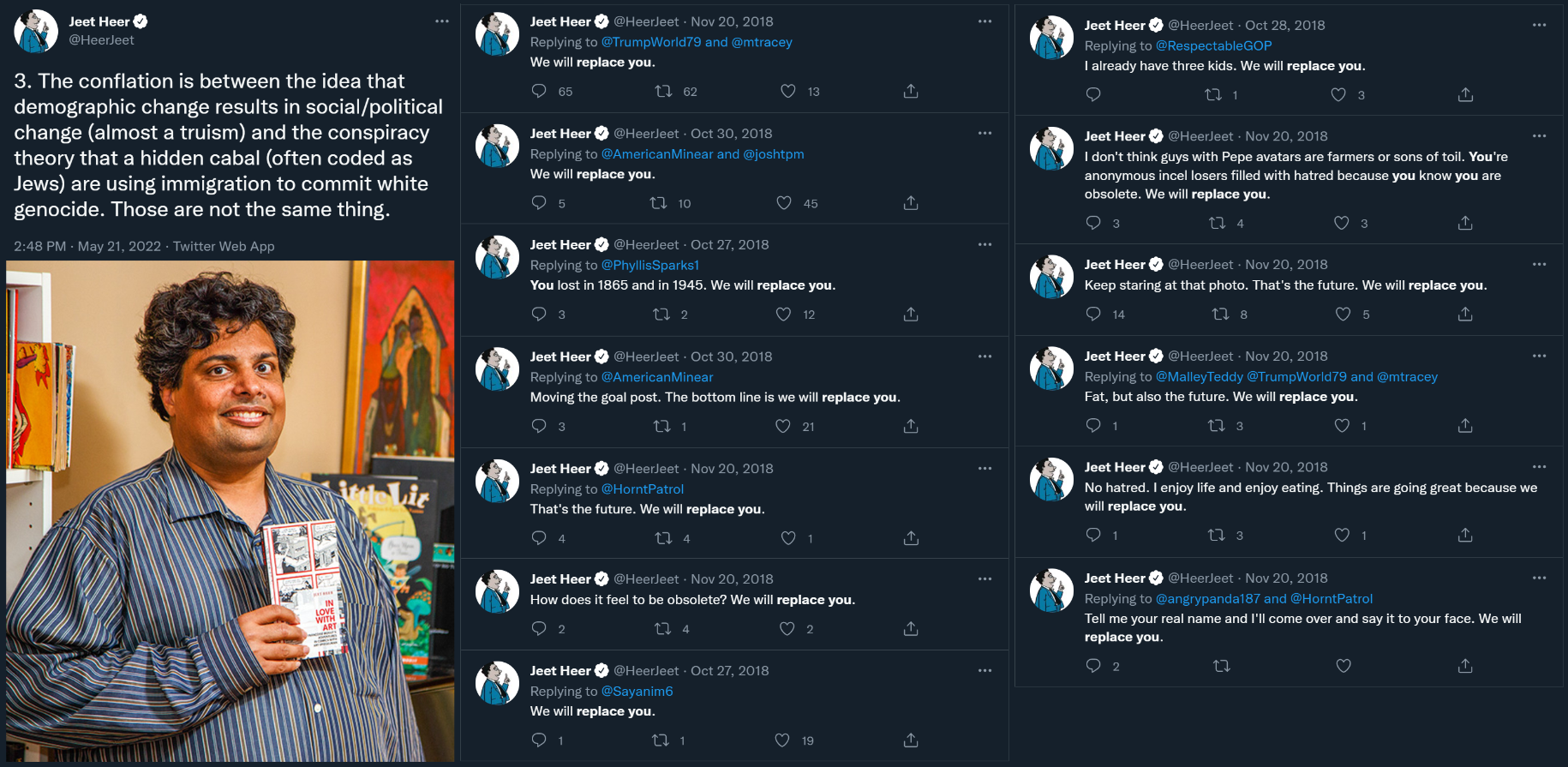Open more options menu on @PhyllisSparks1 reply
The image size is (1568, 767).
985,244
